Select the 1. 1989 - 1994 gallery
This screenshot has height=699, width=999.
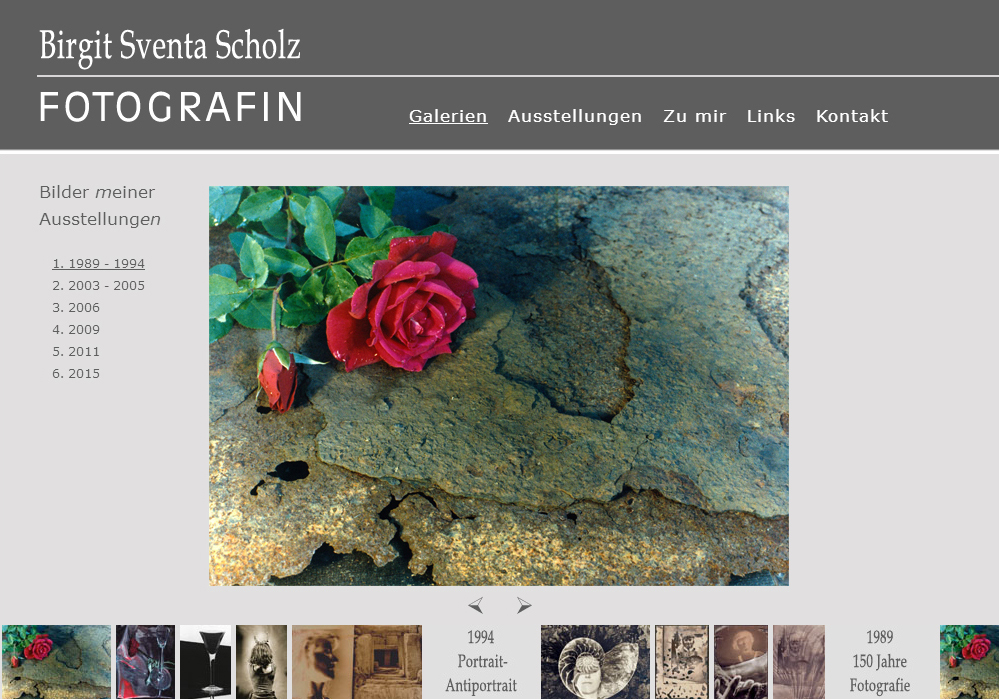pos(98,263)
